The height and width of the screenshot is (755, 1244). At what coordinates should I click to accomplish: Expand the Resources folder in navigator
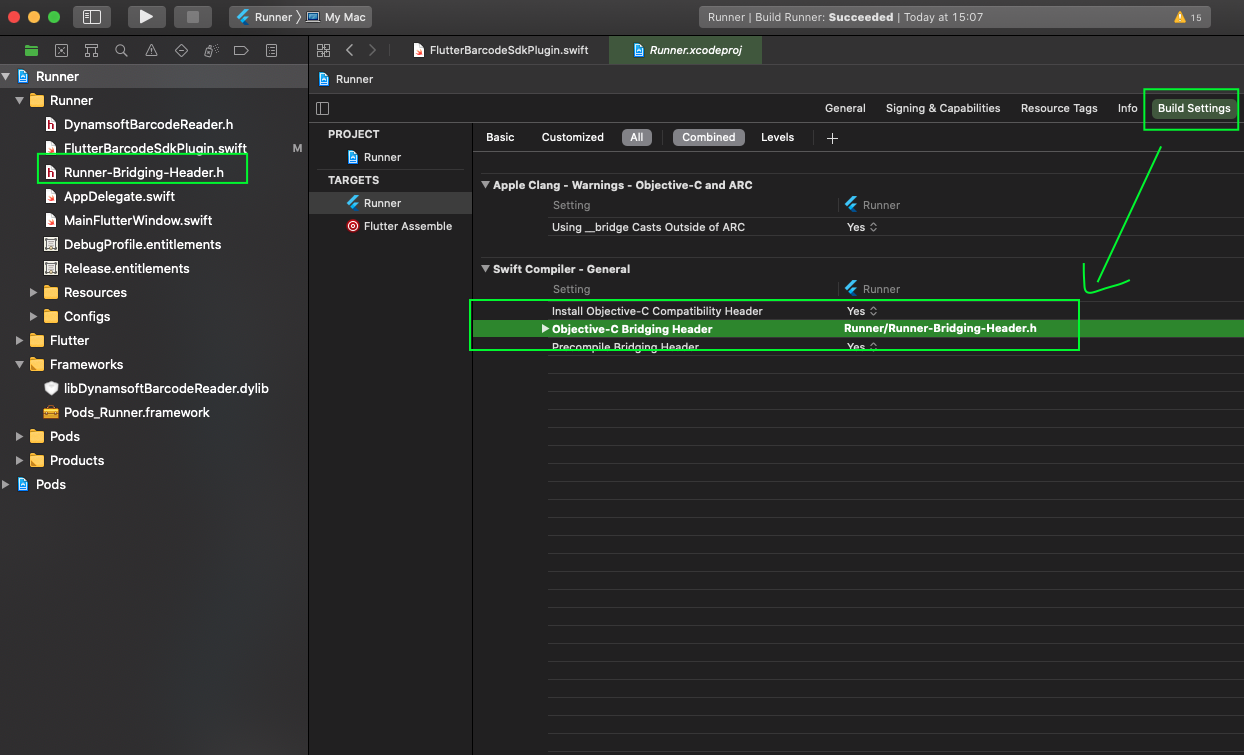click(x=34, y=293)
